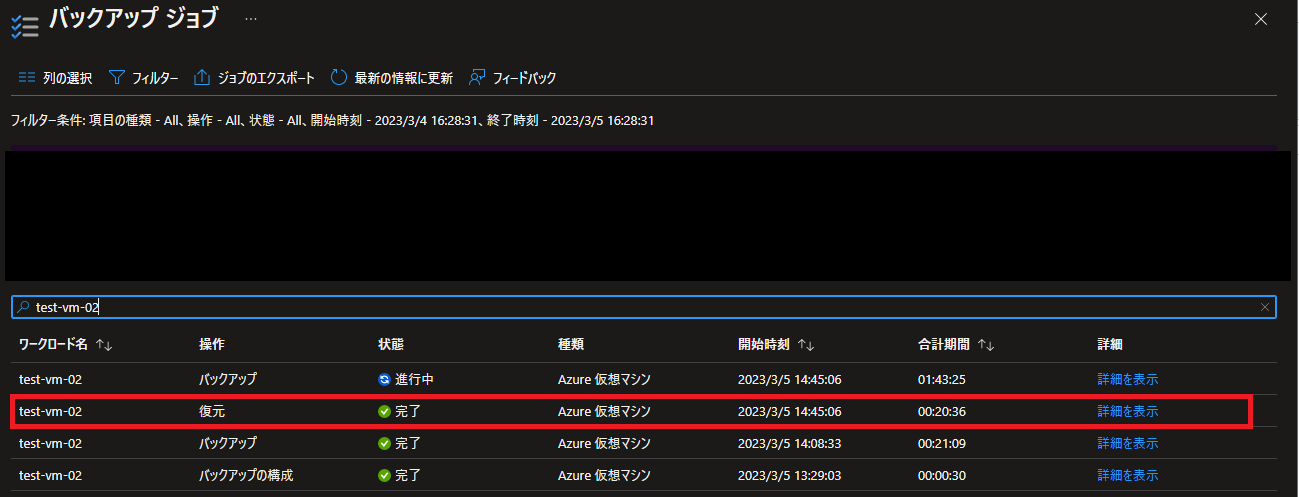Click the filter funnel icon
Viewport: 1299px width, 497px height.
click(116, 77)
